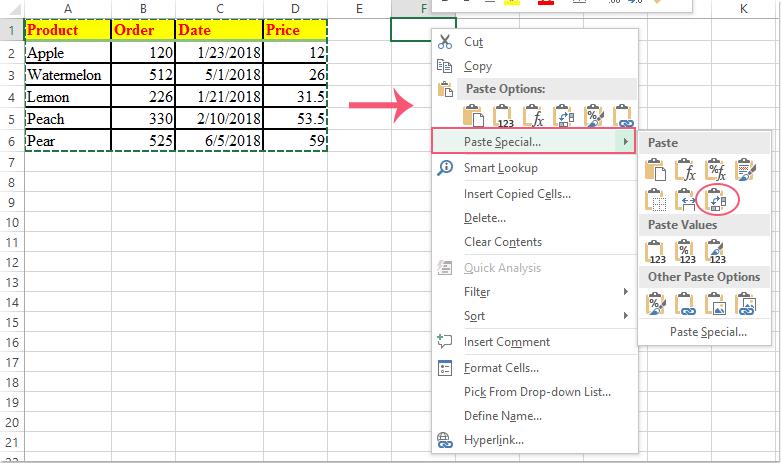
Task: Click the Pear cell
Action: click(x=68, y=140)
